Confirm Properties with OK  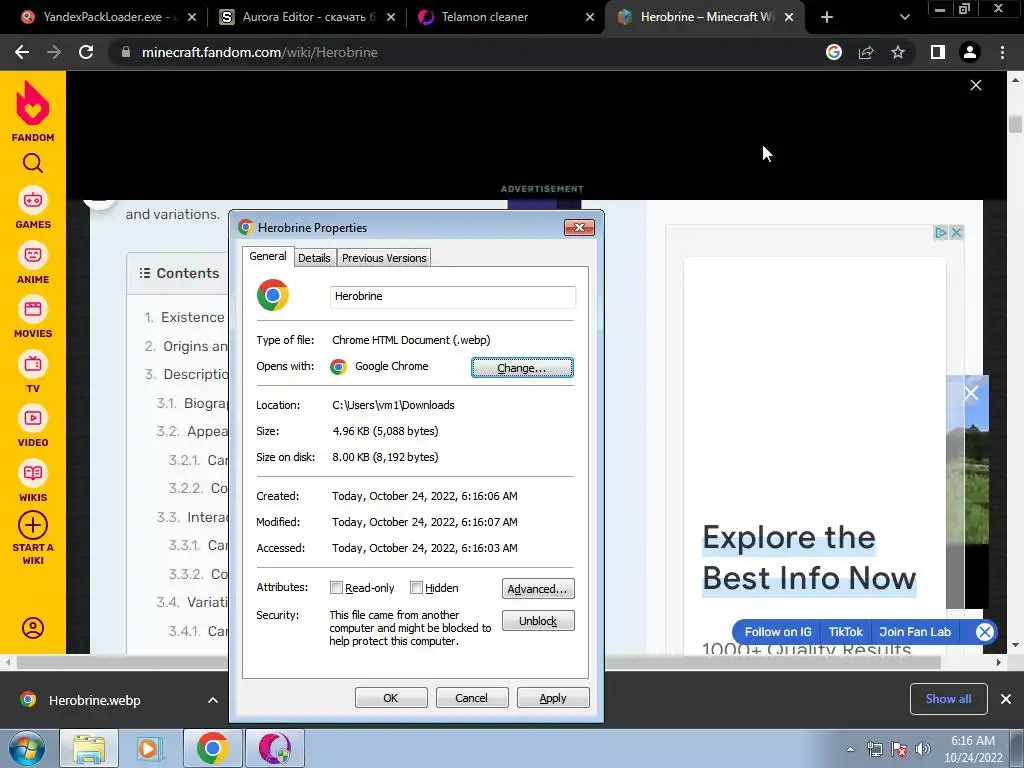391,697
